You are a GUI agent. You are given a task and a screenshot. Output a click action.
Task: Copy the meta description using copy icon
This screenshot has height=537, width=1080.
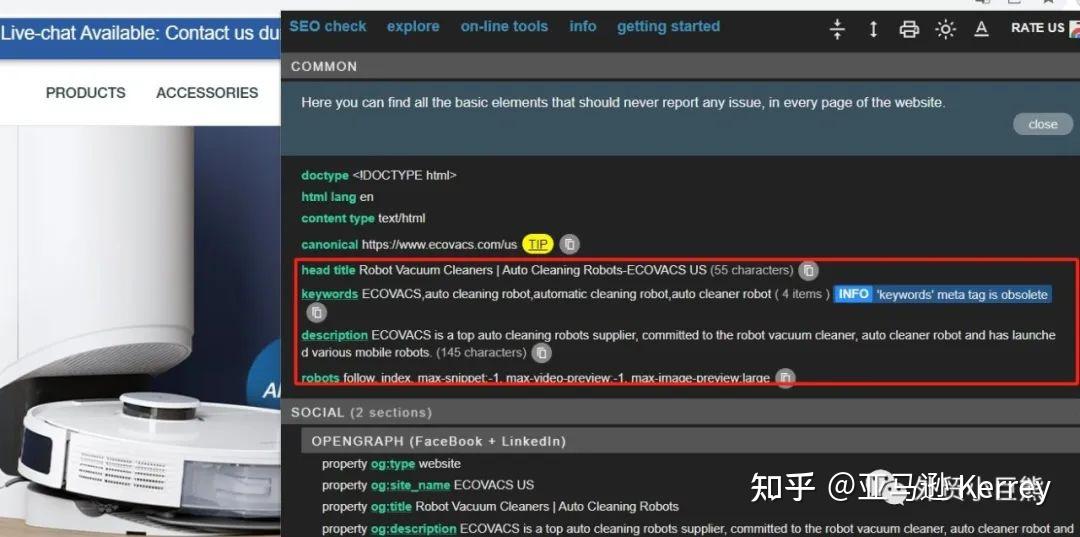pyautogui.click(x=541, y=353)
